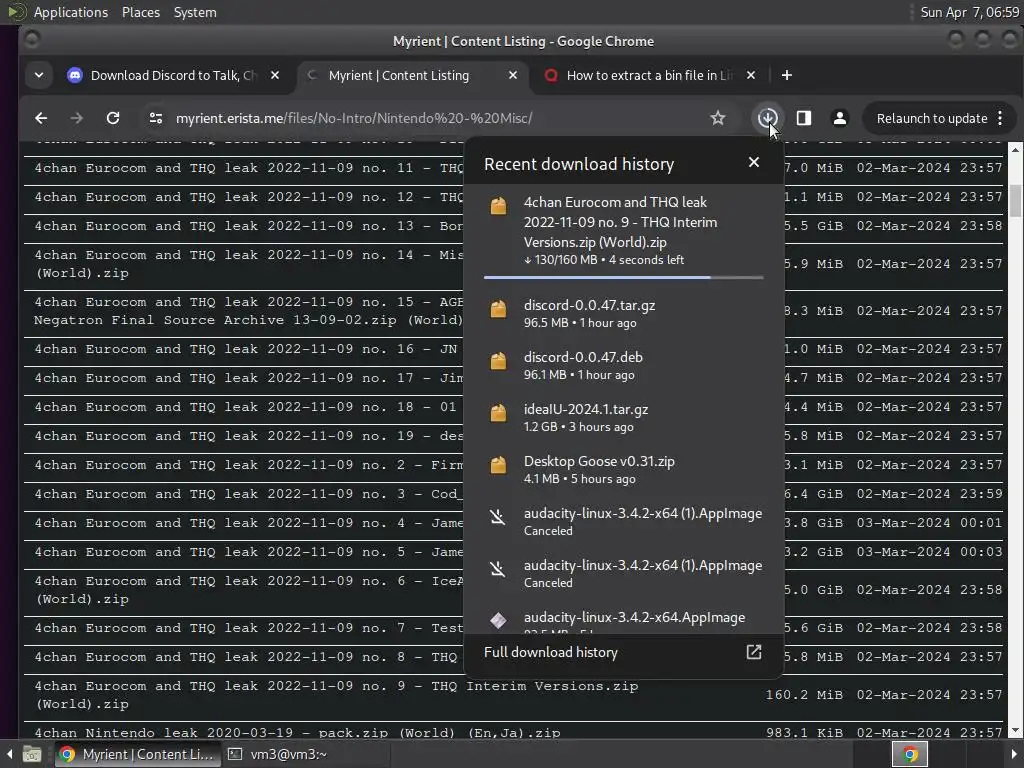Close the Recent download history popup
Viewport: 1024px width, 768px height.
(754, 162)
